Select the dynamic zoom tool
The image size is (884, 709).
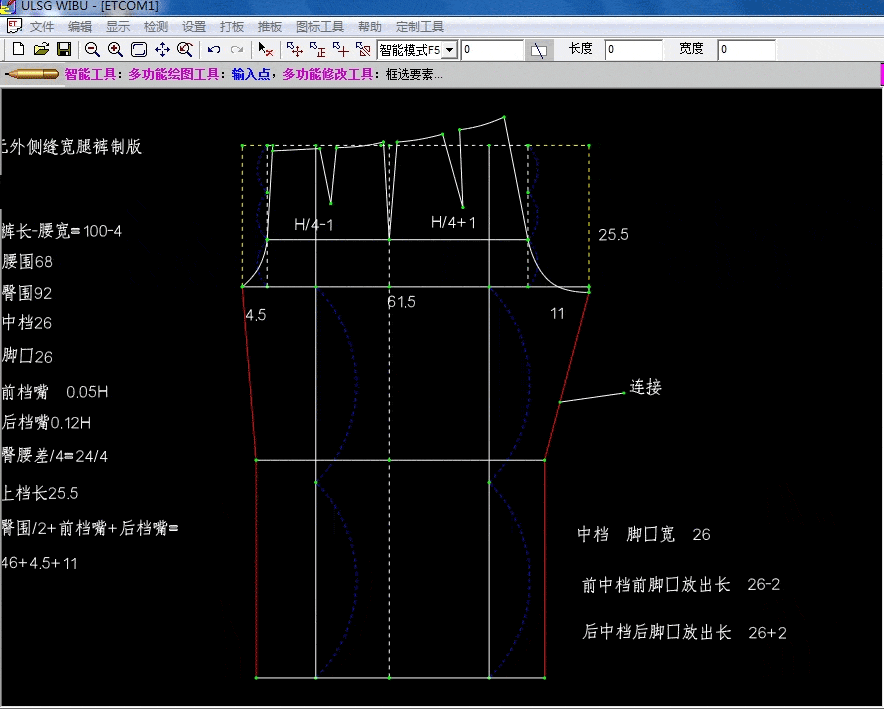(186, 48)
